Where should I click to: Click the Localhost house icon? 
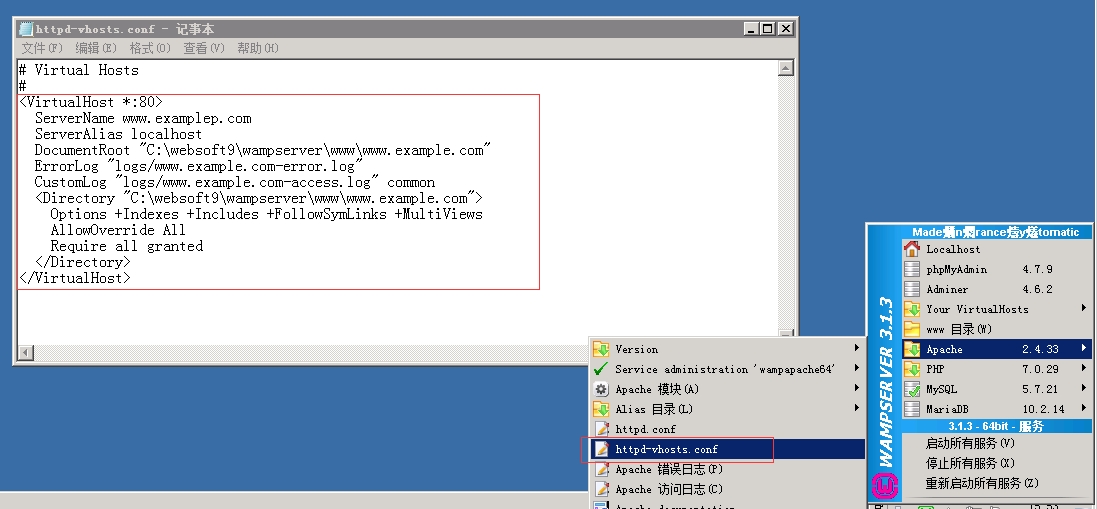[x=912, y=249]
